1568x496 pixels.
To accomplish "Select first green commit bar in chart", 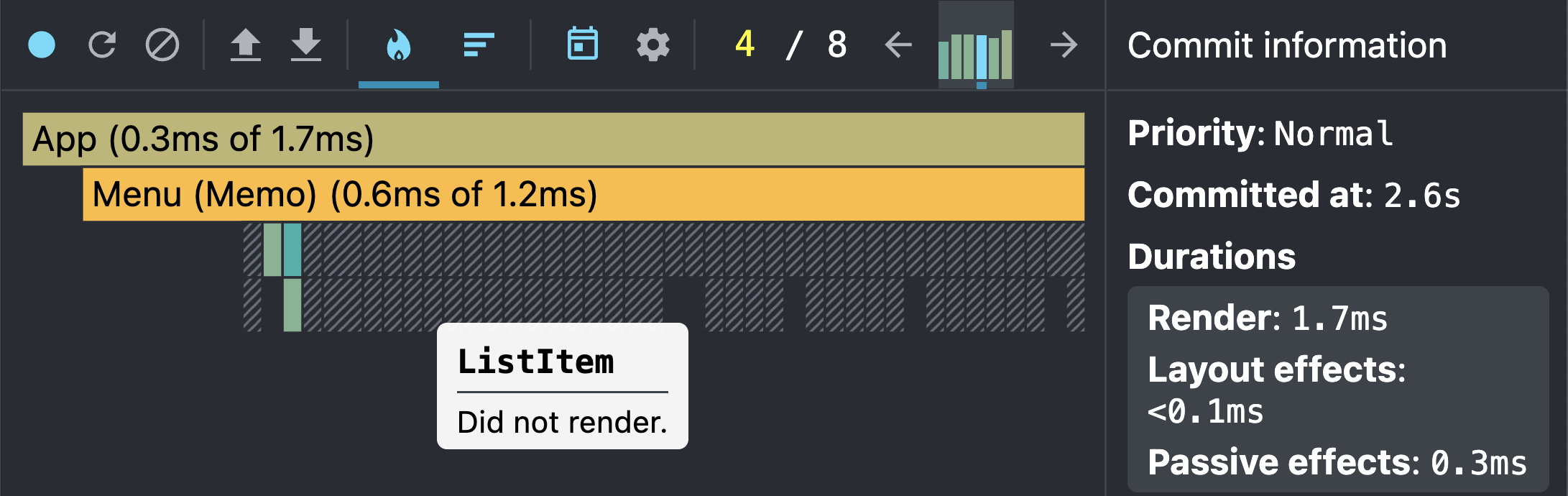I will pyautogui.click(x=944, y=60).
